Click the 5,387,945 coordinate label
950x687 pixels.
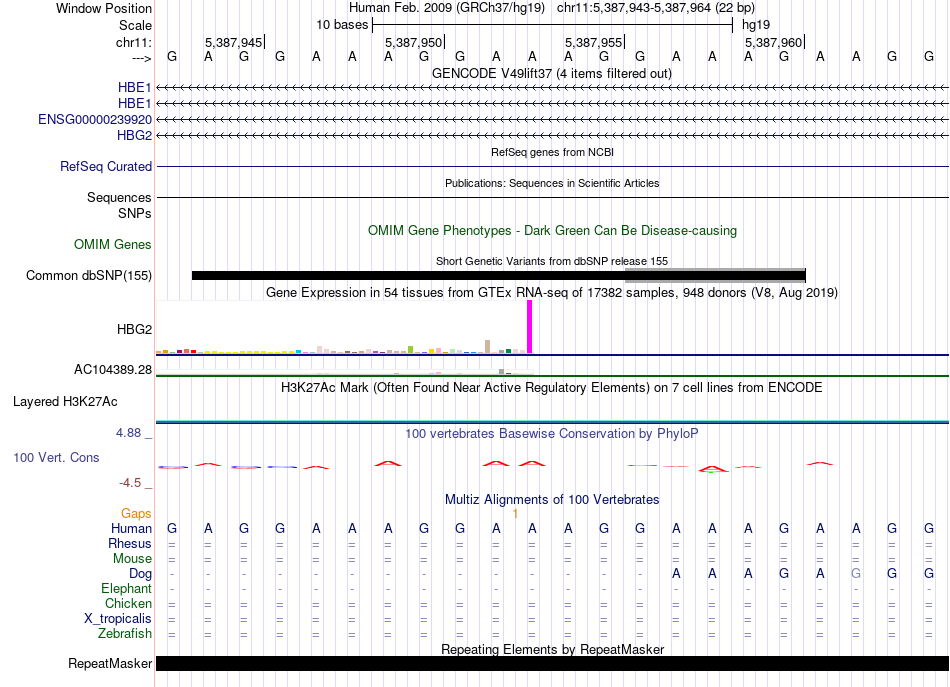coord(233,42)
